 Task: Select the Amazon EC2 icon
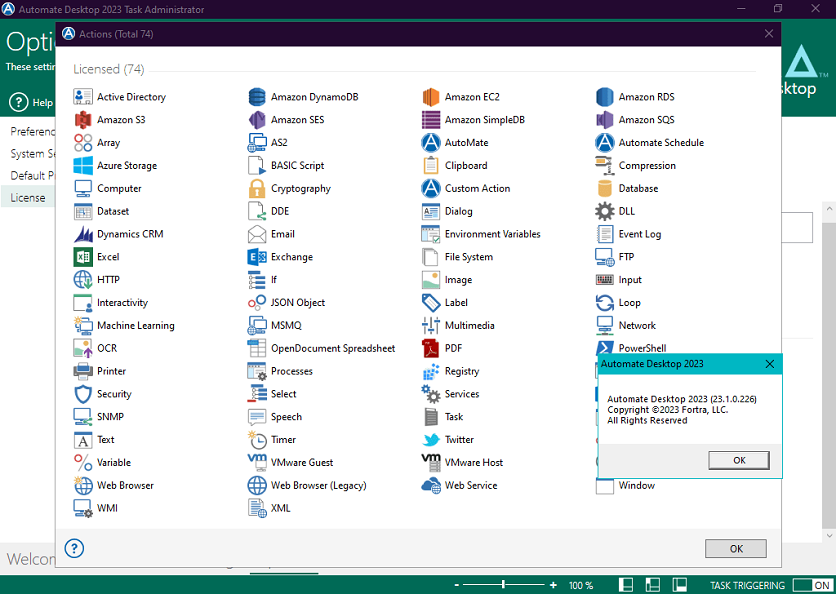click(x=431, y=97)
